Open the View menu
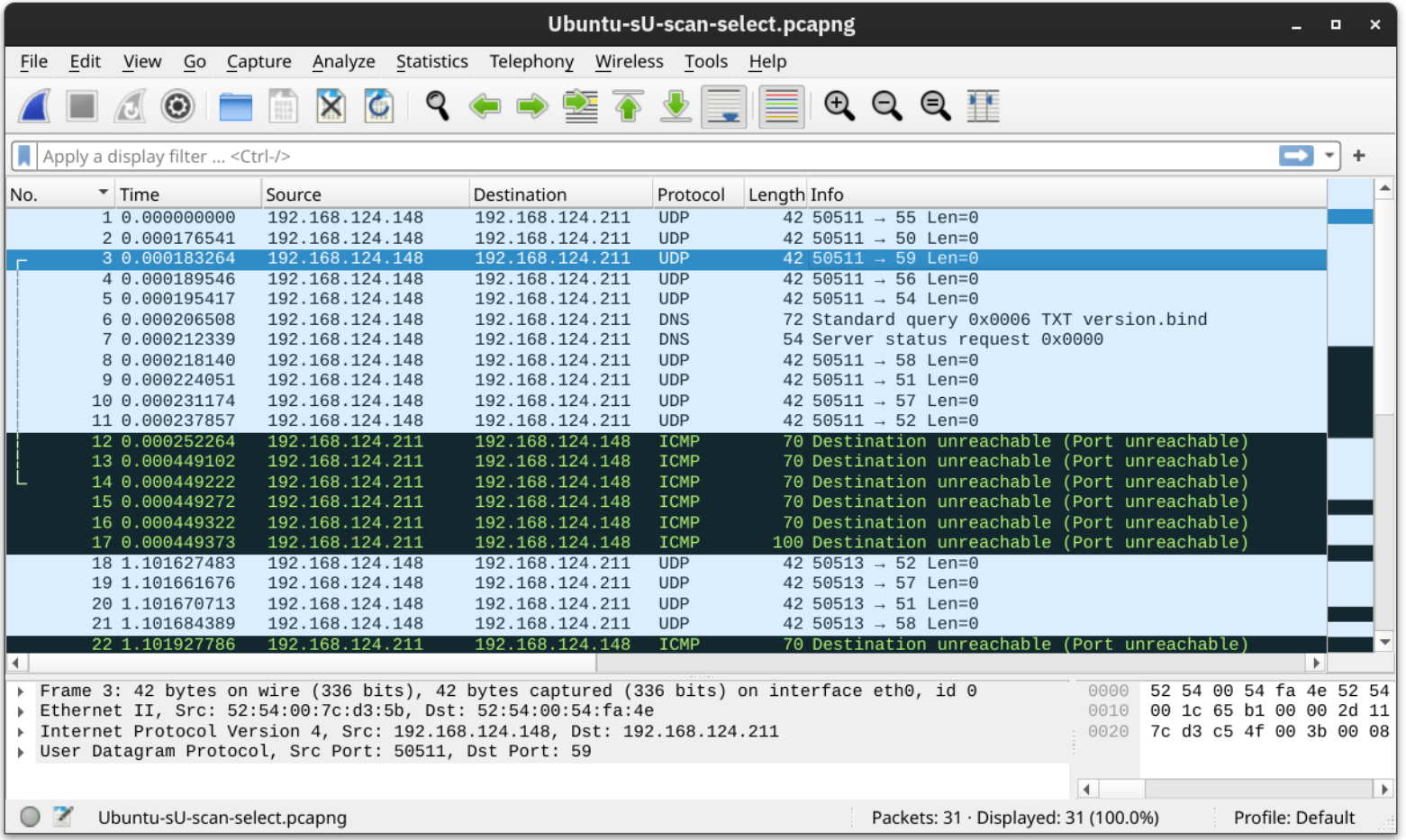Image resolution: width=1406 pixels, height=840 pixels. (142, 61)
